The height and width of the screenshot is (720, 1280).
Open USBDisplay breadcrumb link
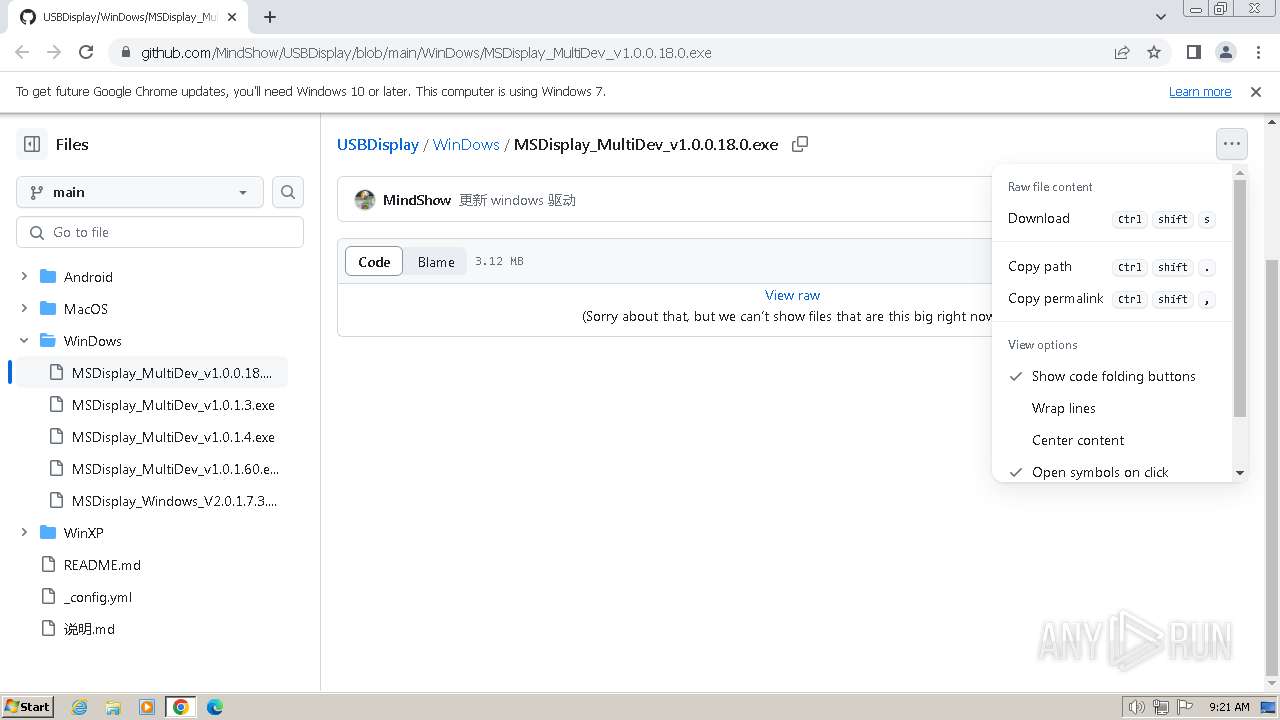[x=378, y=144]
